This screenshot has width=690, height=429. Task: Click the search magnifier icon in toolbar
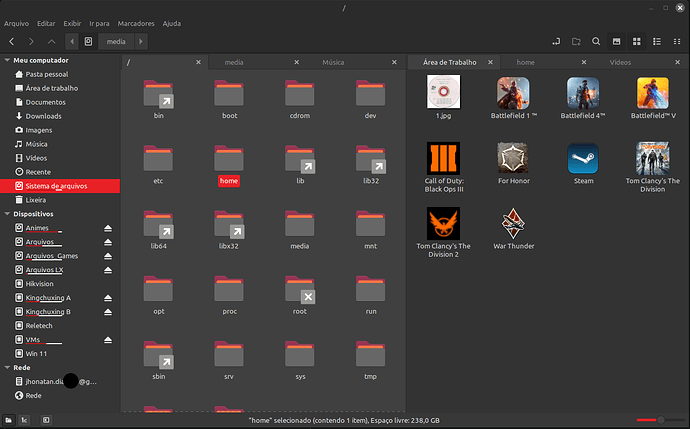point(596,41)
